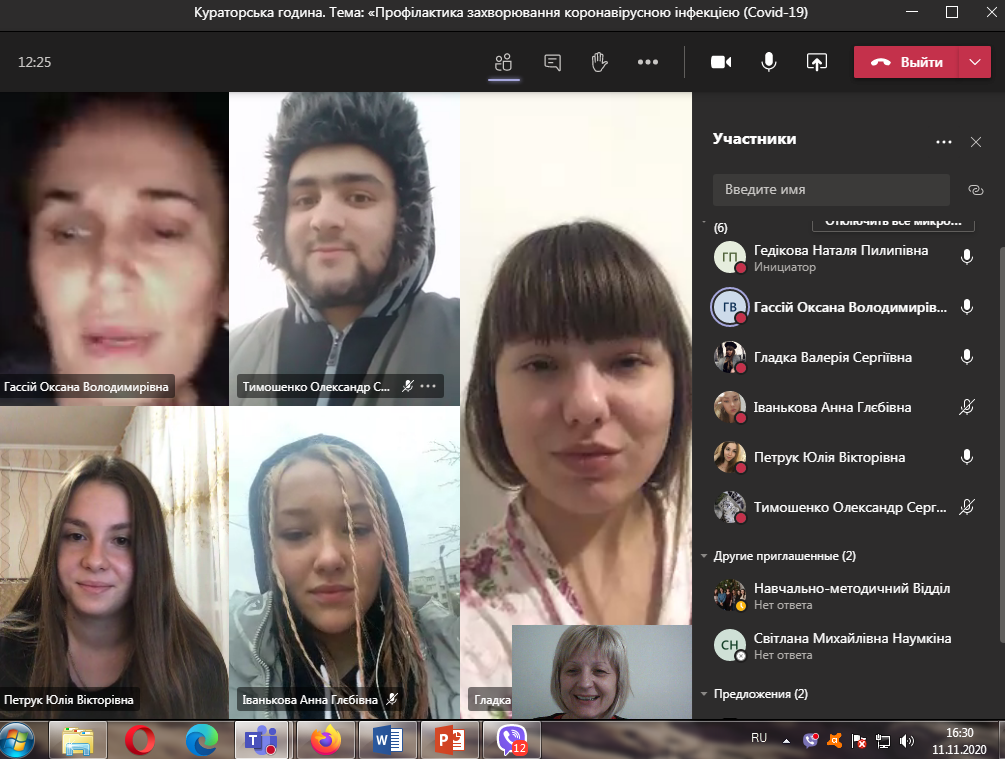Select Іванькова Анна Глєбівна participant row
The image size is (1005, 759).
click(x=846, y=407)
